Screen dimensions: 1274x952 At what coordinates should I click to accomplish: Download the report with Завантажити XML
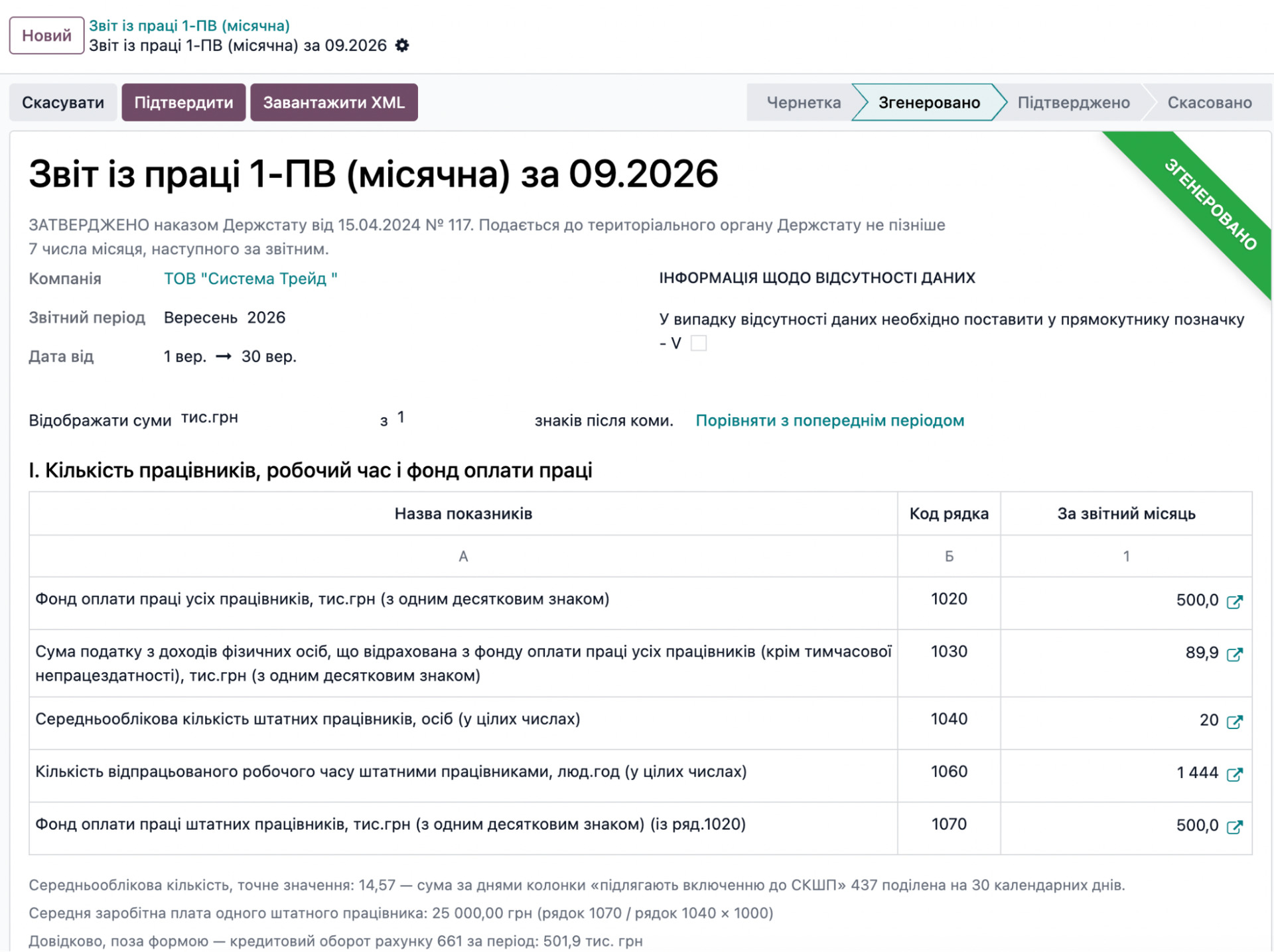[x=334, y=102]
